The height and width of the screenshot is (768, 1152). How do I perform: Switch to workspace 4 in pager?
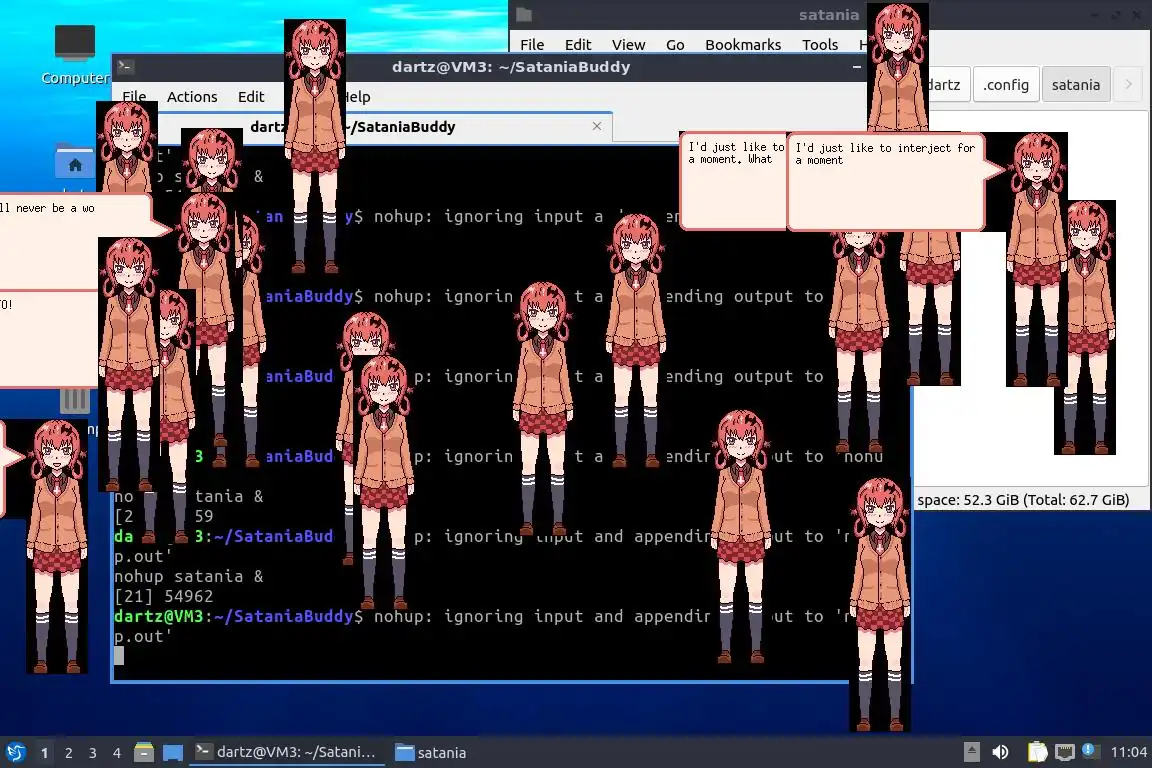point(116,753)
